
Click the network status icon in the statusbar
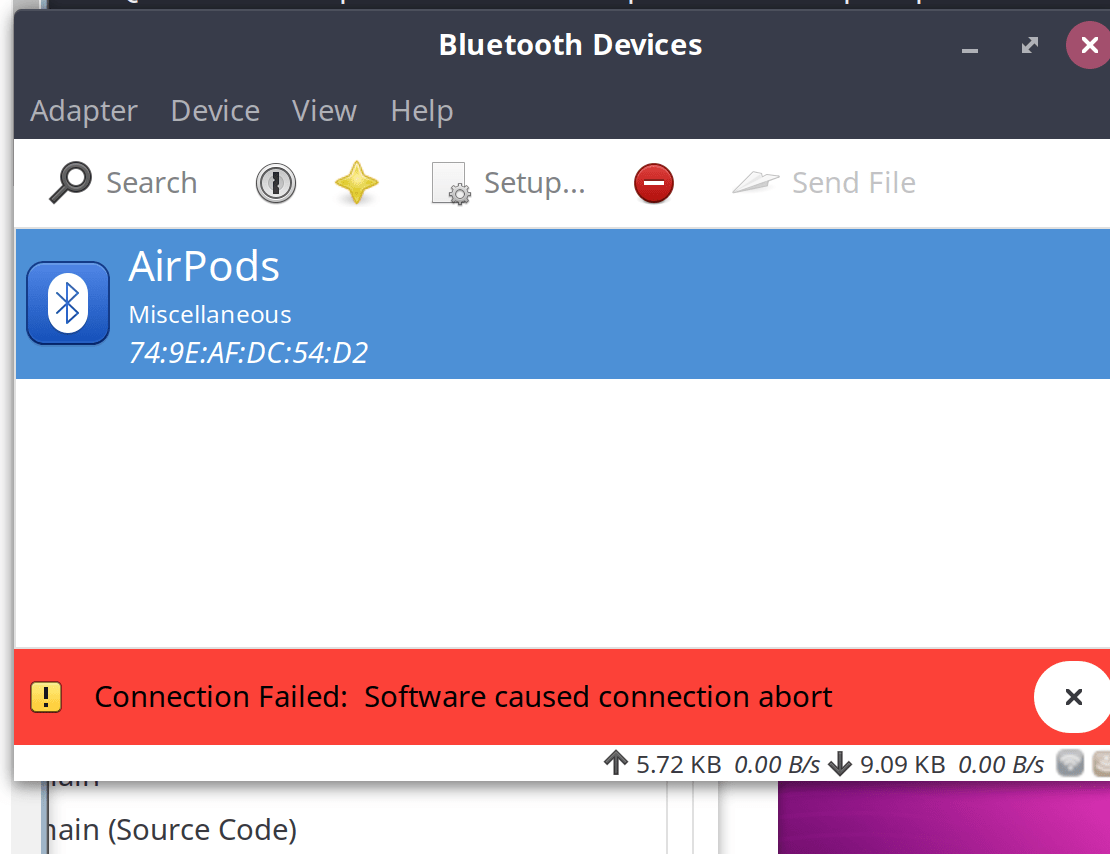(1071, 763)
